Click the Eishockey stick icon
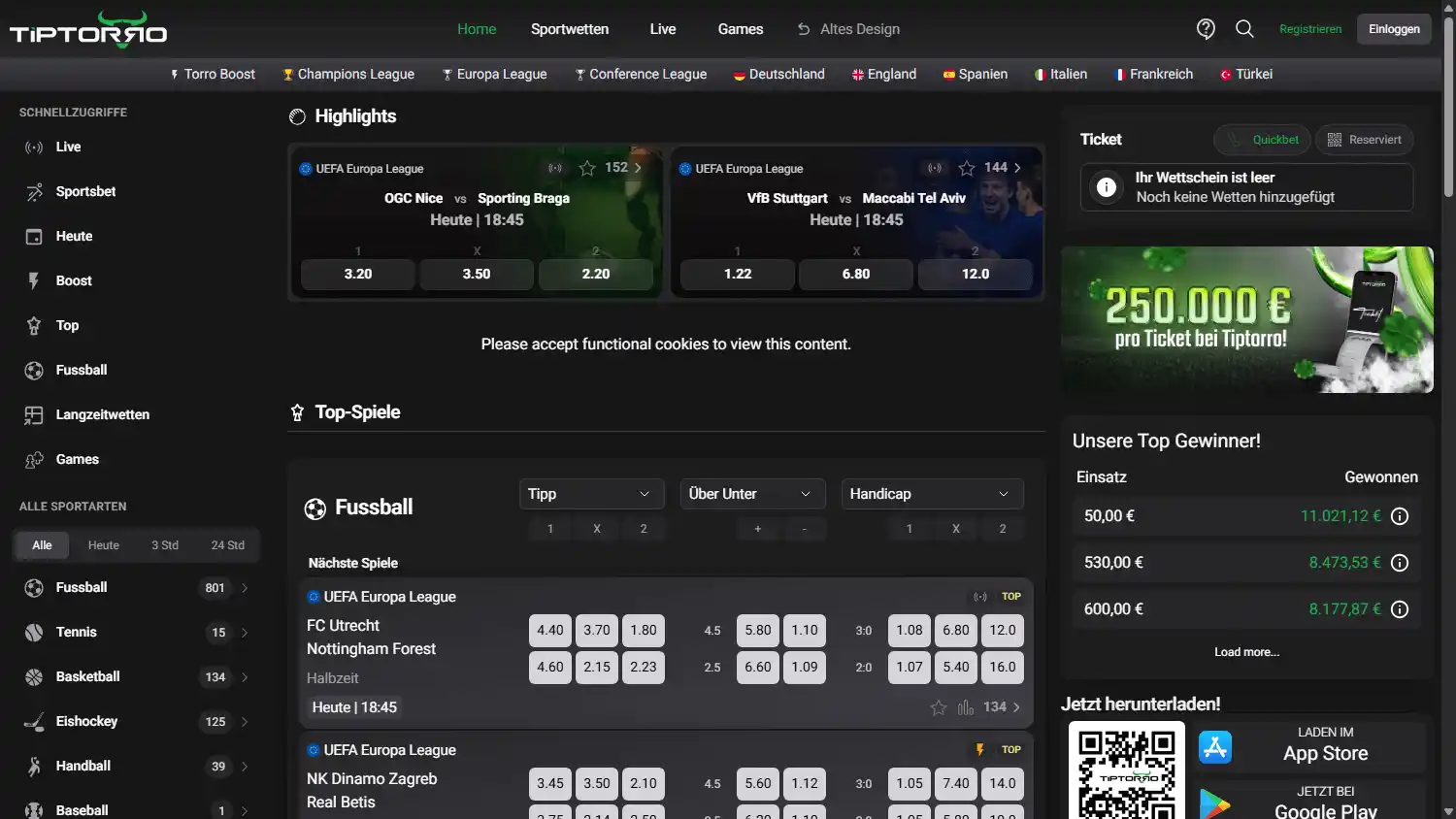 coord(34,722)
